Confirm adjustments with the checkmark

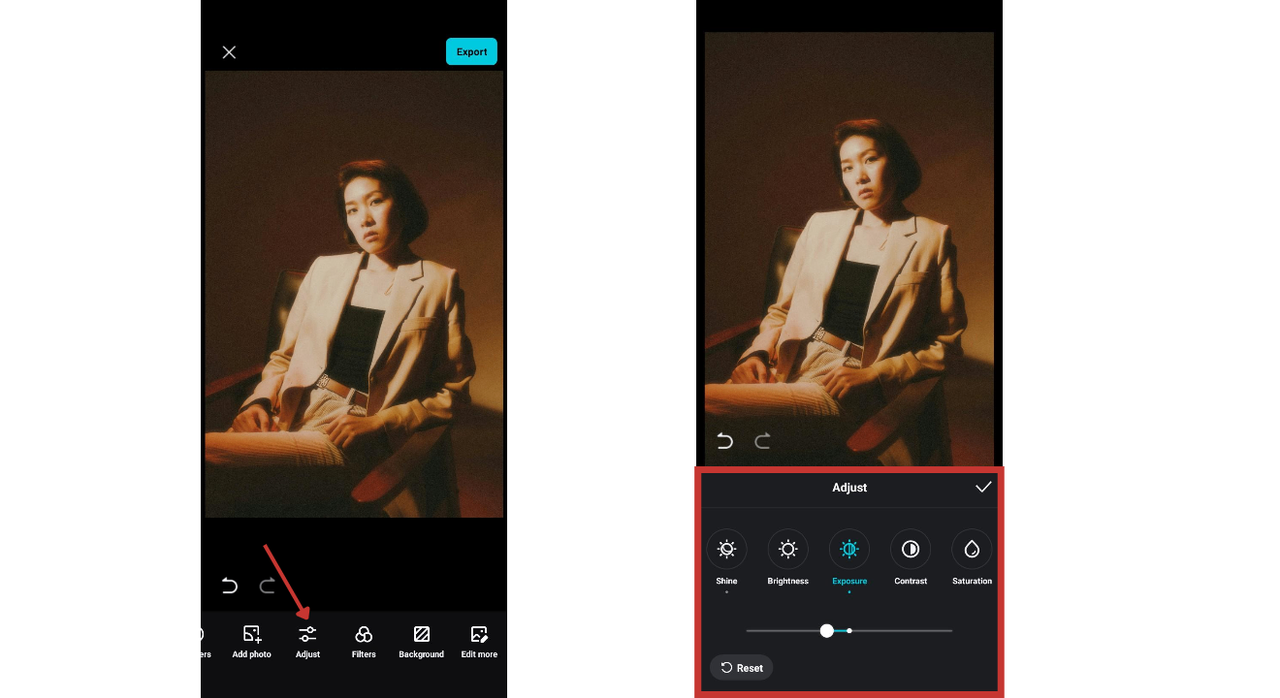(983, 487)
